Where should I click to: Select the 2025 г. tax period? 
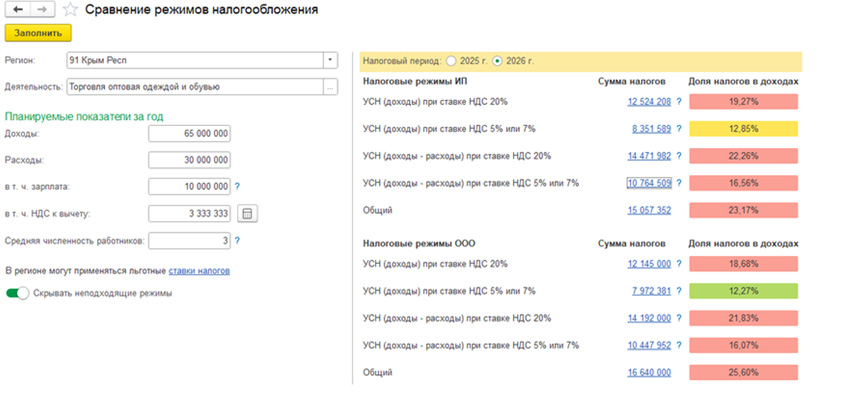tap(451, 61)
